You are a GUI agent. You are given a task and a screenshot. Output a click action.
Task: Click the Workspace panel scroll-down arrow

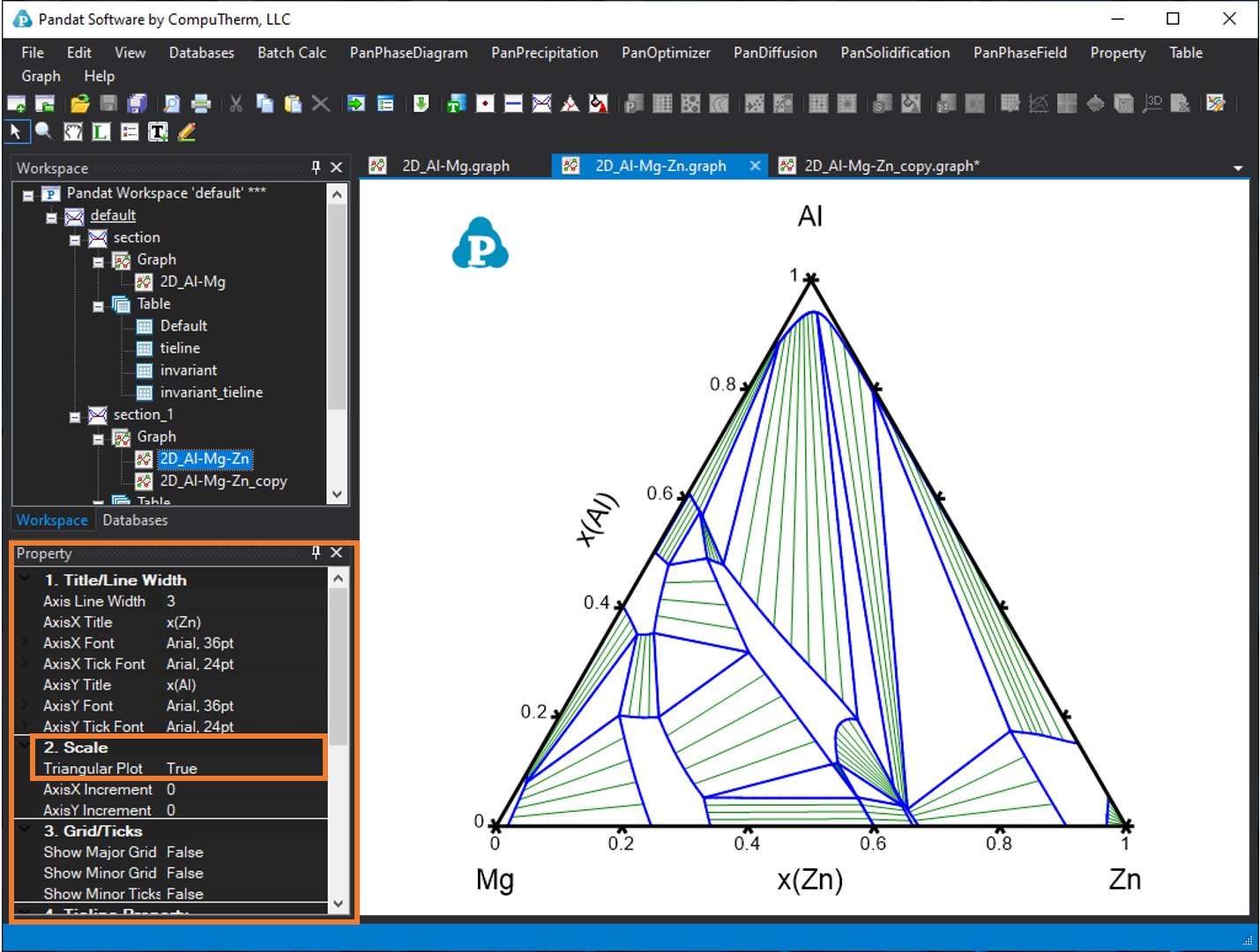tap(337, 495)
